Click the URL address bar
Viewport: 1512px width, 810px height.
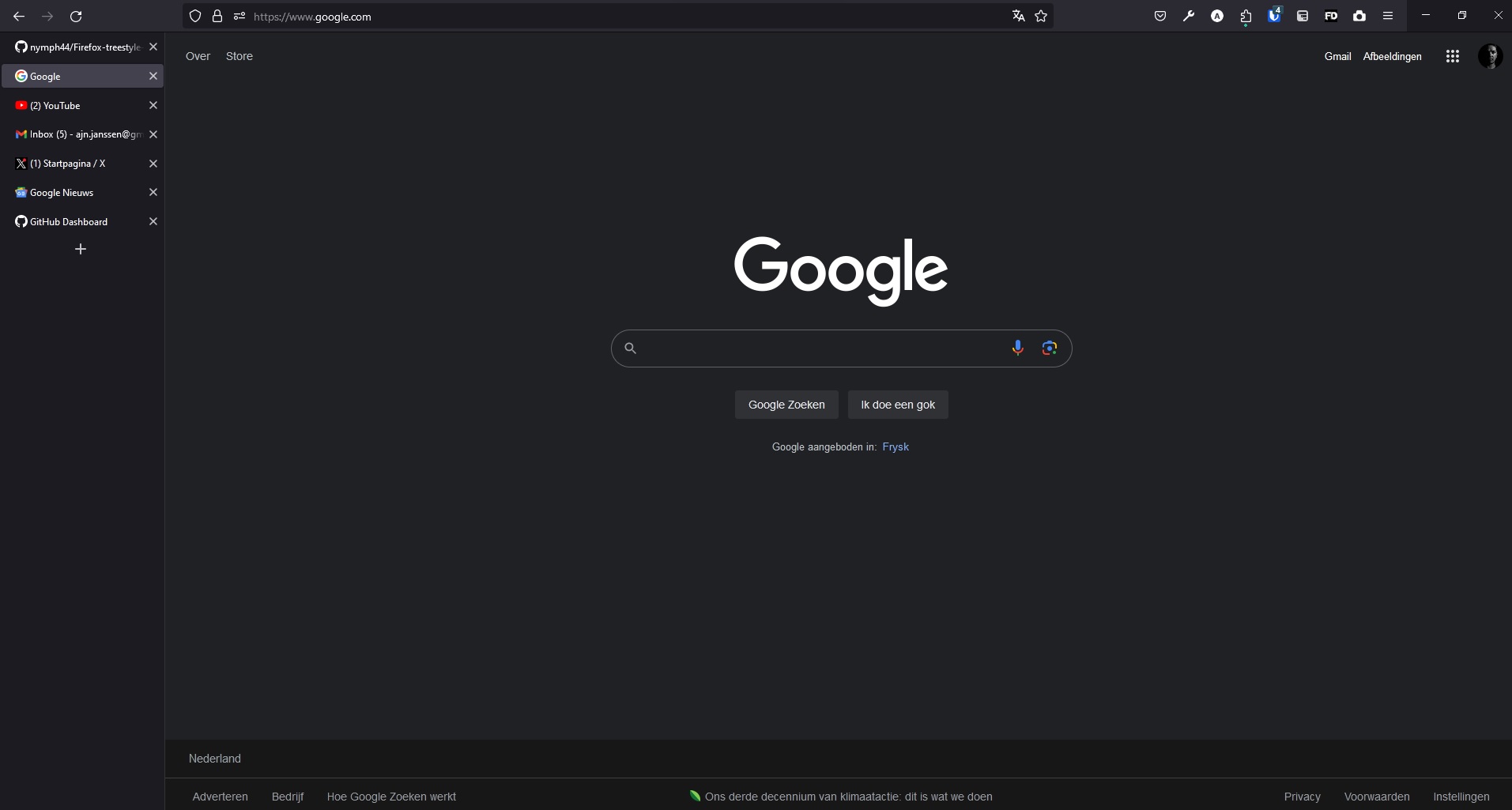coord(616,16)
